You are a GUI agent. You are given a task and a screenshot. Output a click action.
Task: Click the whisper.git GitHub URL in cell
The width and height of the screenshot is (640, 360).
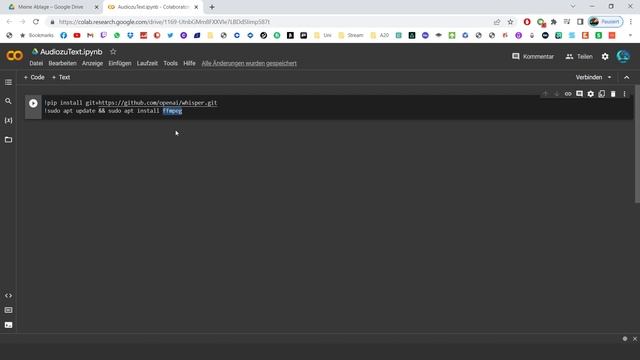158,103
